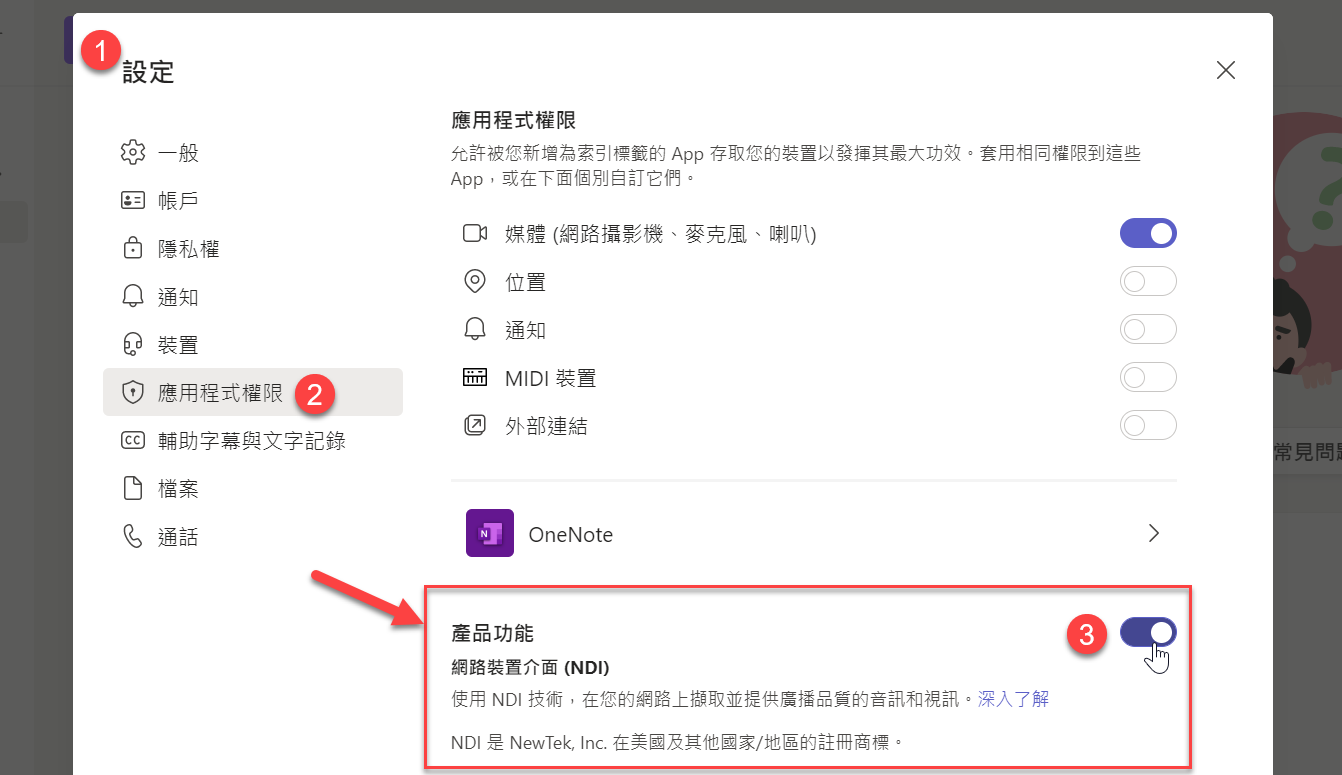This screenshot has width=1342, height=775.
Task: Open the 一般 settings gear icon
Action: tap(133, 153)
